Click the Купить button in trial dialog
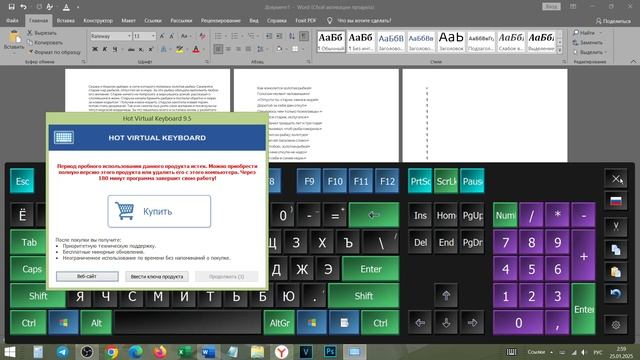 [159, 211]
